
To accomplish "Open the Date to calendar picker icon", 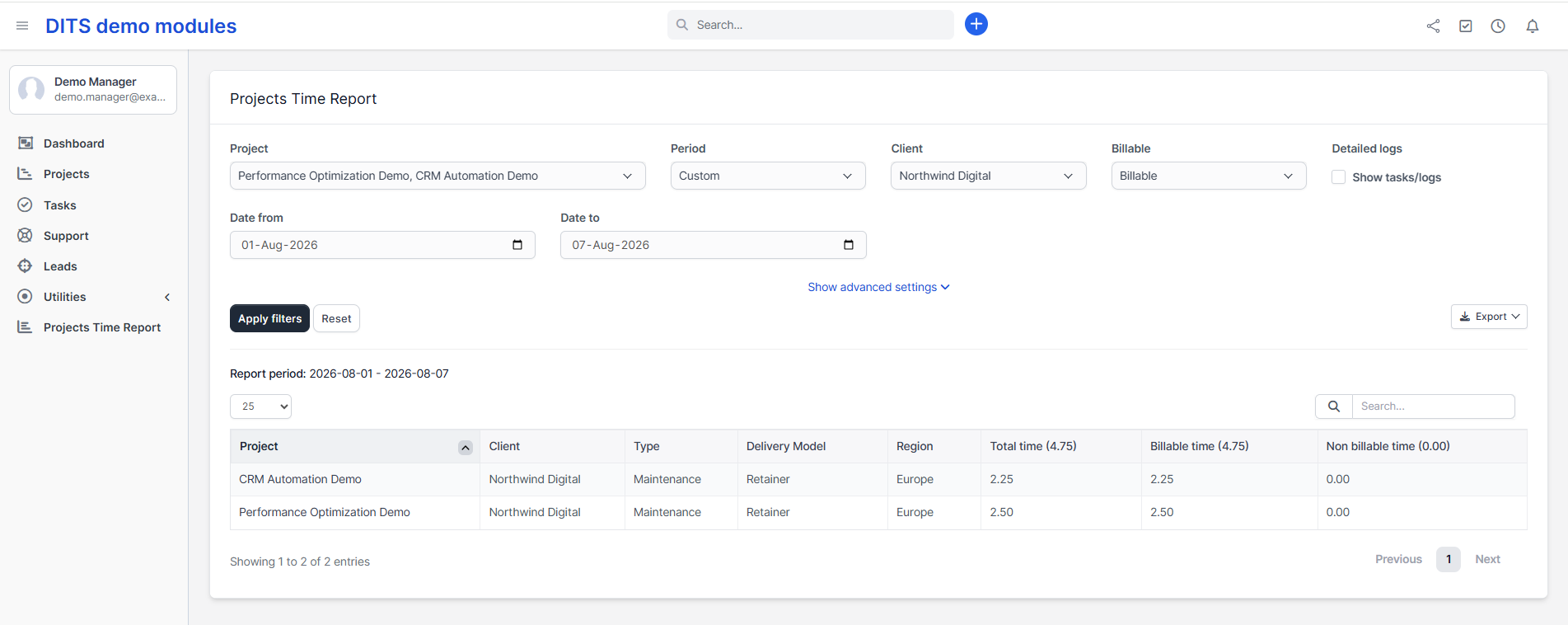I will tap(849, 245).
